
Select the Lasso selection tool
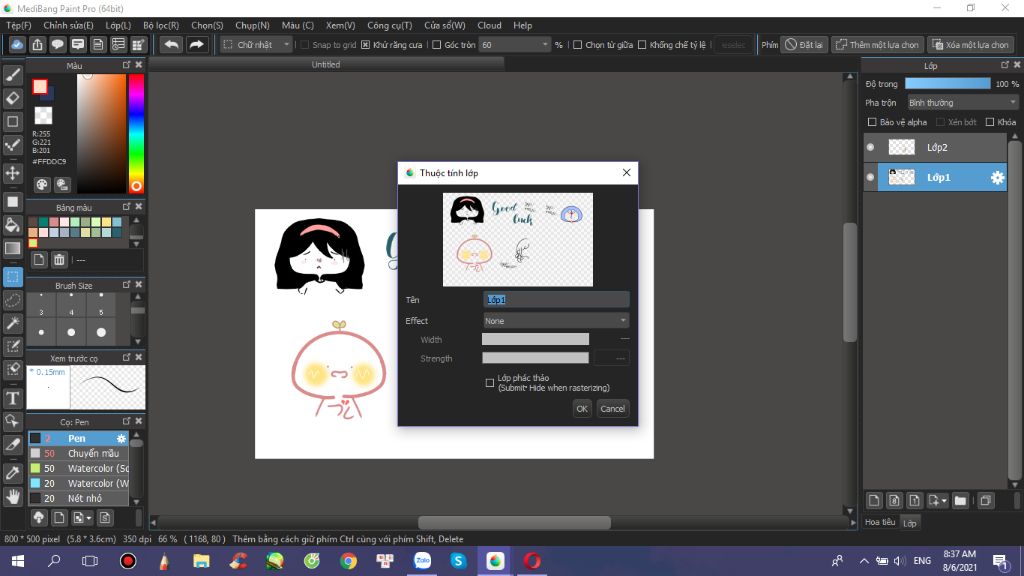coord(12,300)
